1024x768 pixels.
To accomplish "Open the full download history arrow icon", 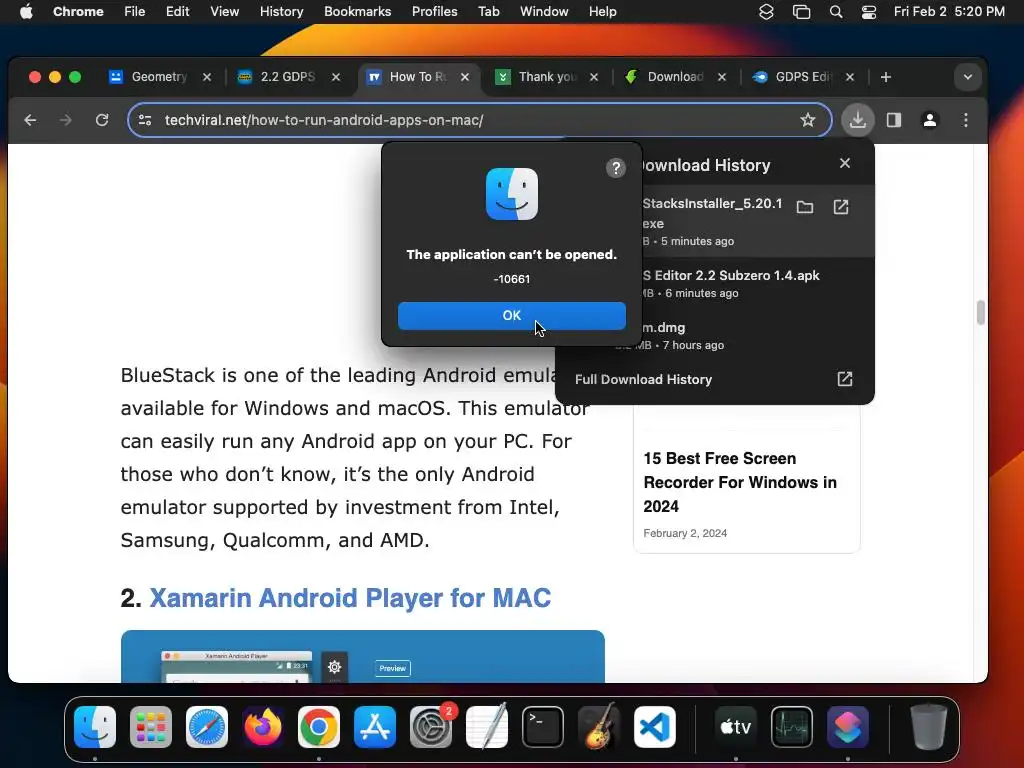I will (x=844, y=379).
